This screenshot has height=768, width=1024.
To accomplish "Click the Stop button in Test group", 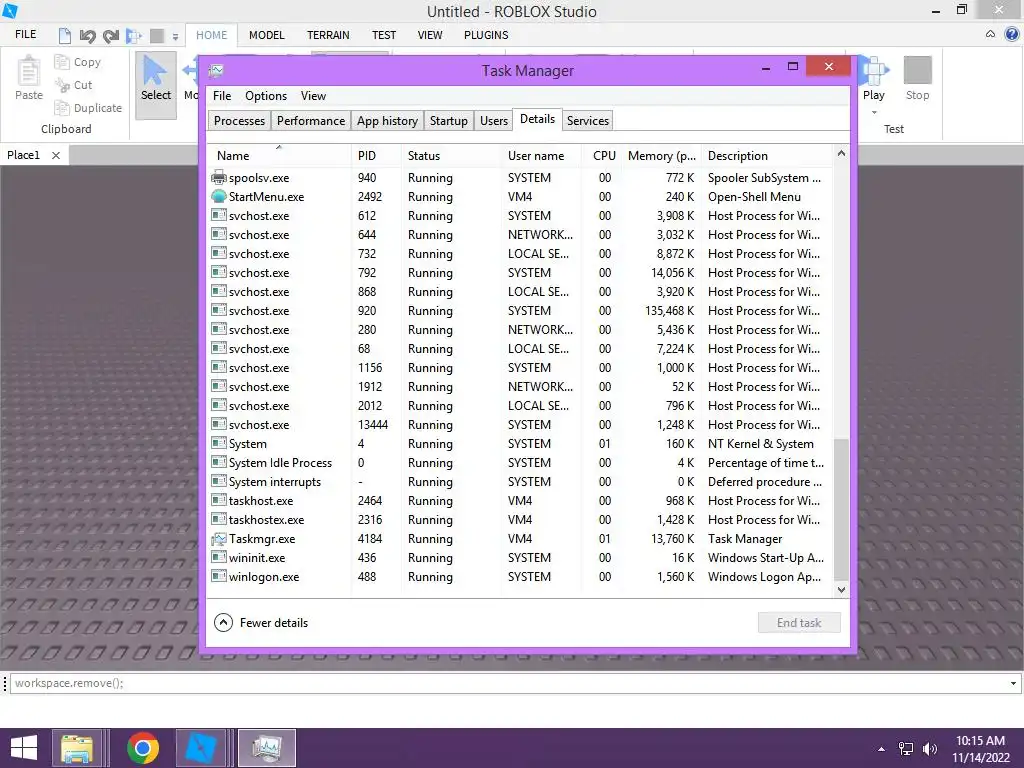I will click(918, 78).
